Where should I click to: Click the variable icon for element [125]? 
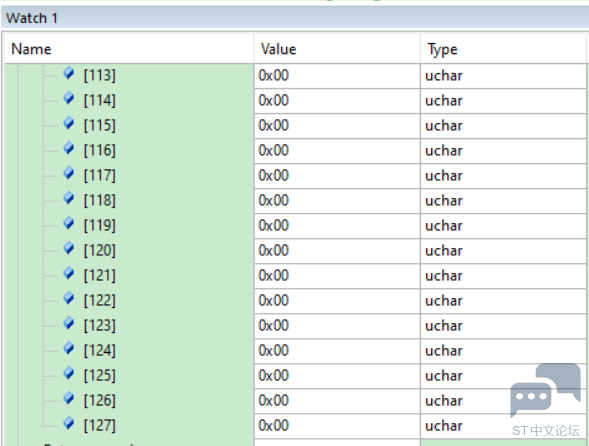click(x=69, y=373)
